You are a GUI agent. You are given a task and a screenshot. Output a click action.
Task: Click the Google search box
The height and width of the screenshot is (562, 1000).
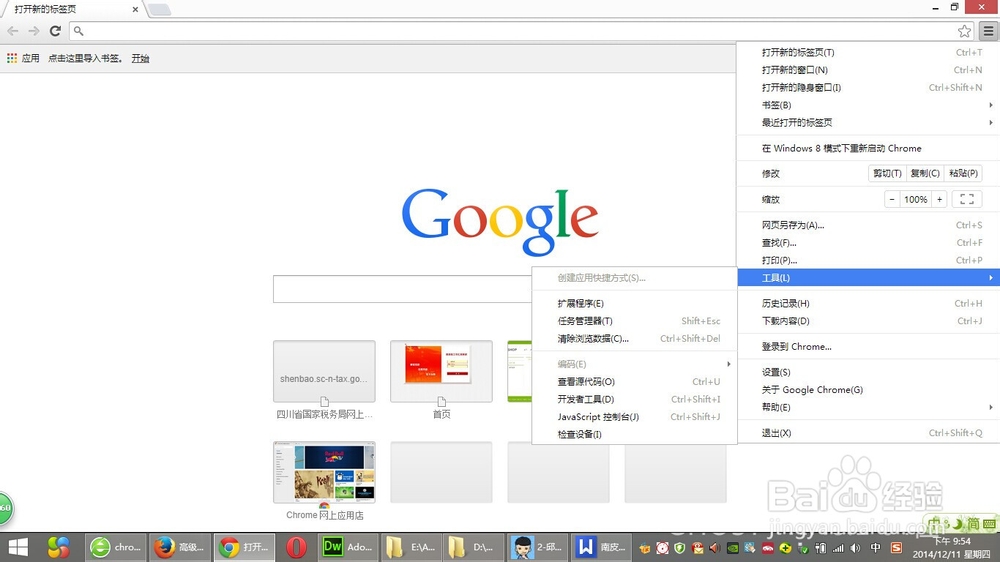[x=402, y=289]
